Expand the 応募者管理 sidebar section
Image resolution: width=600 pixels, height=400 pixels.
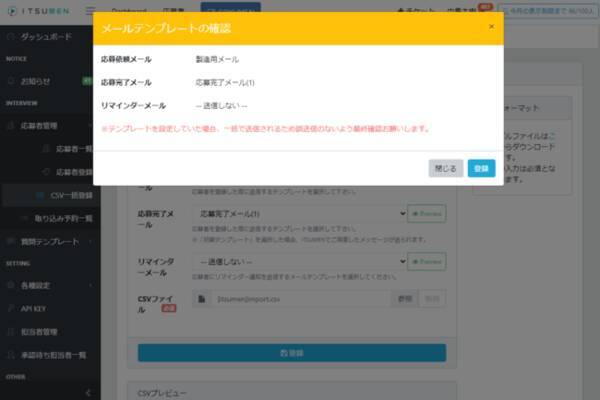tap(50, 126)
